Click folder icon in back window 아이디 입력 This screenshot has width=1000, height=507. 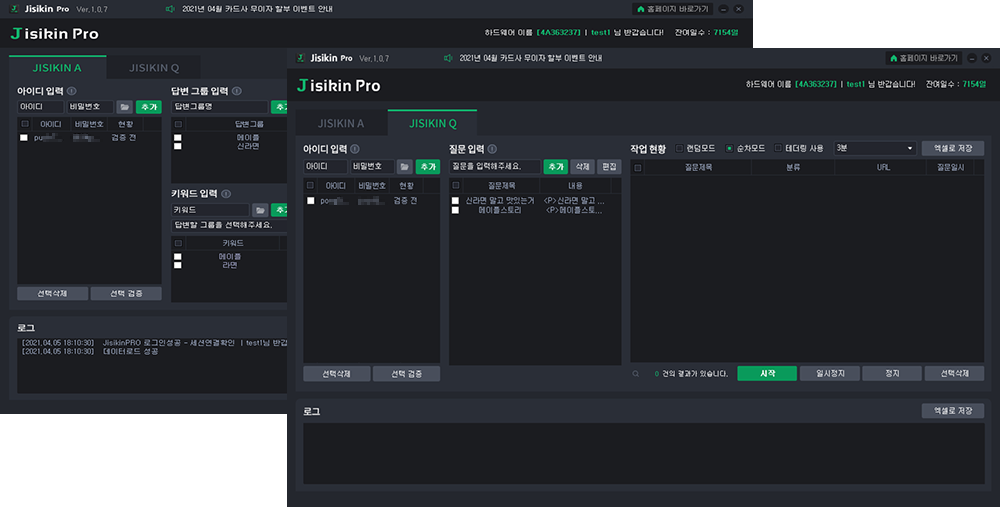click(x=125, y=107)
